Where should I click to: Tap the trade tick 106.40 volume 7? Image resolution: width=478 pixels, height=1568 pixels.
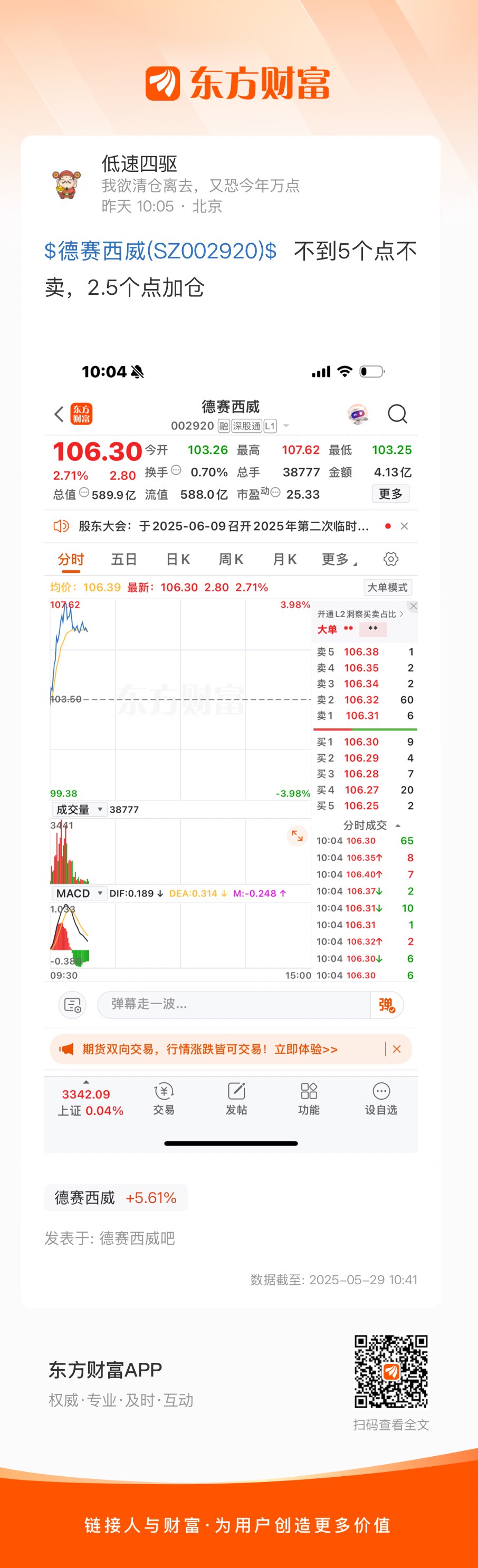365,874
